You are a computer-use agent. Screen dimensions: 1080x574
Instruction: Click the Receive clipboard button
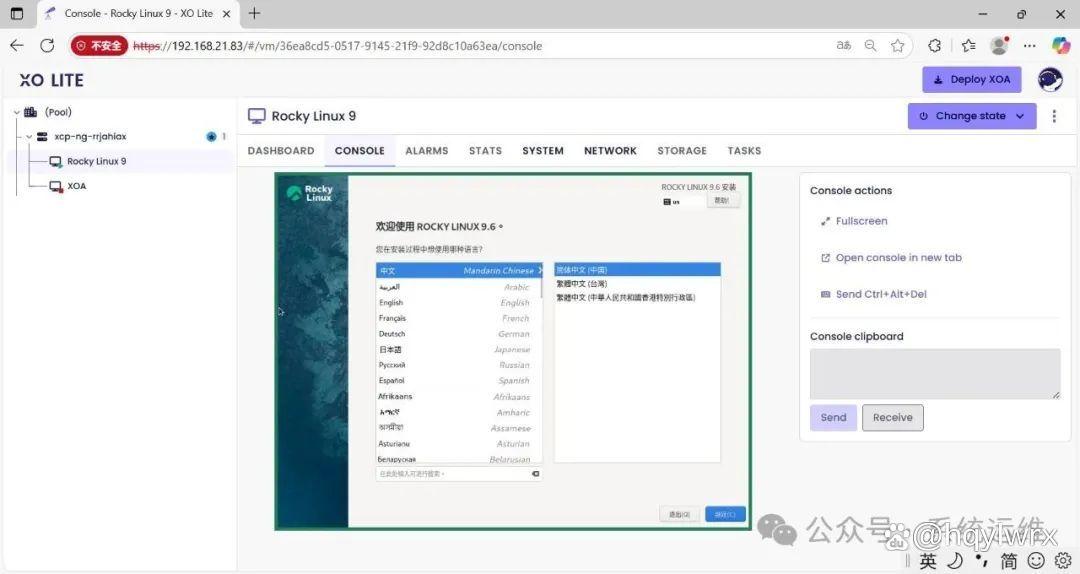(x=893, y=418)
